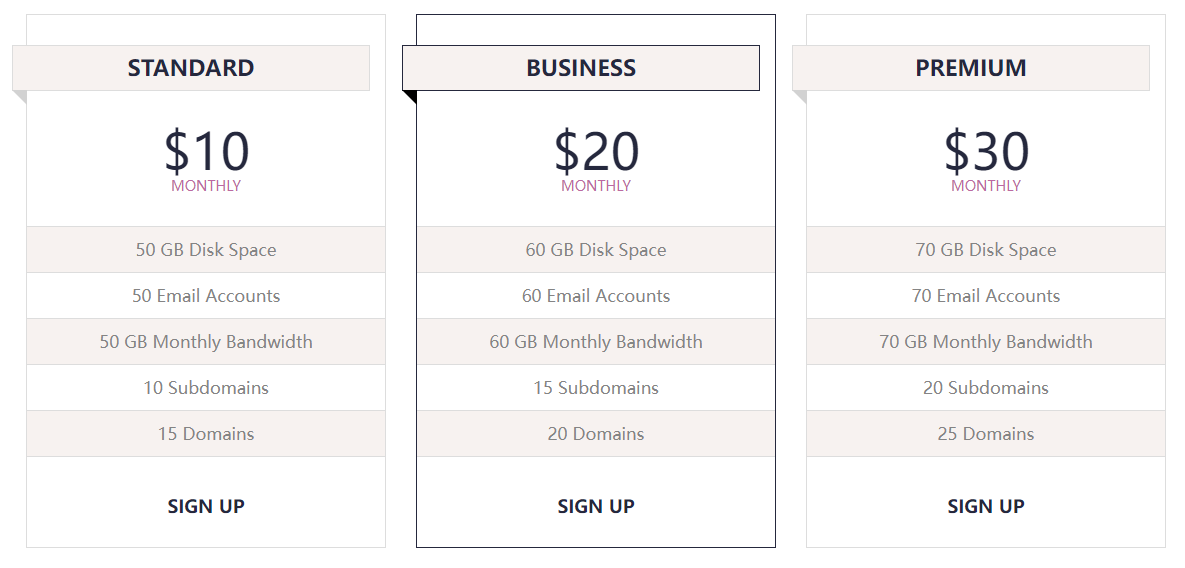Select the BUSINESS plan header ribbon
The image size is (1185, 568).
580,68
